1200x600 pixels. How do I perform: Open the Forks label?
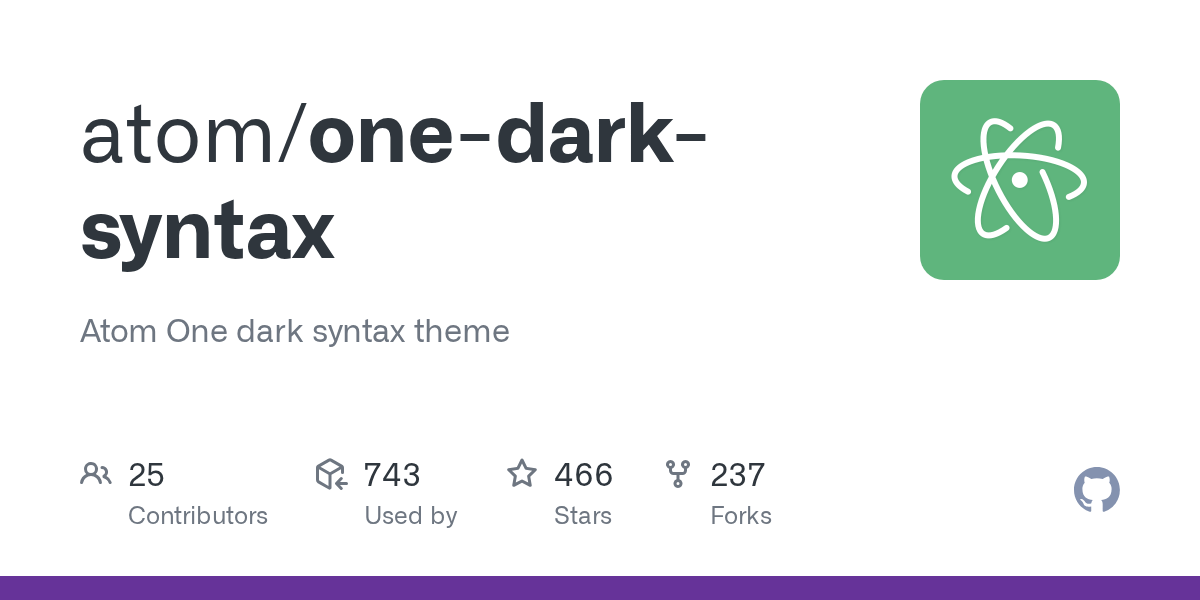click(x=741, y=516)
